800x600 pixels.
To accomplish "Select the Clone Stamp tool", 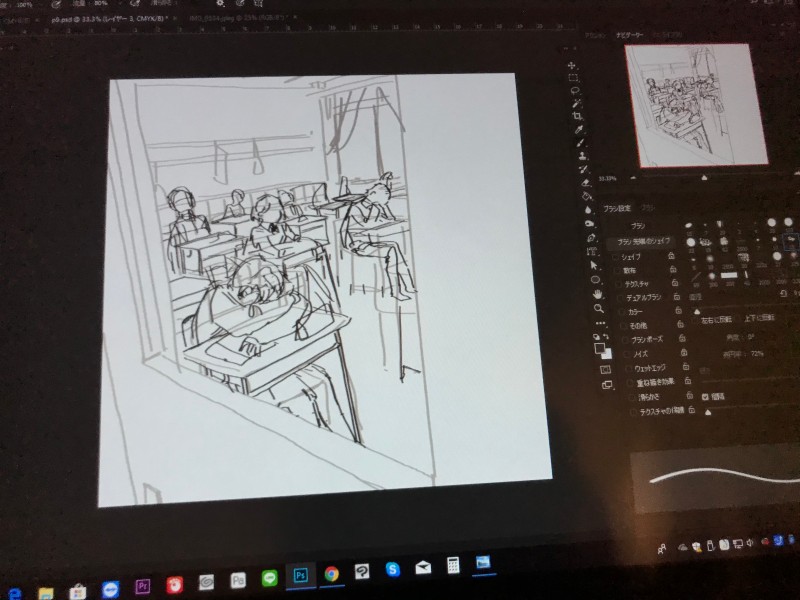I will coord(583,156).
